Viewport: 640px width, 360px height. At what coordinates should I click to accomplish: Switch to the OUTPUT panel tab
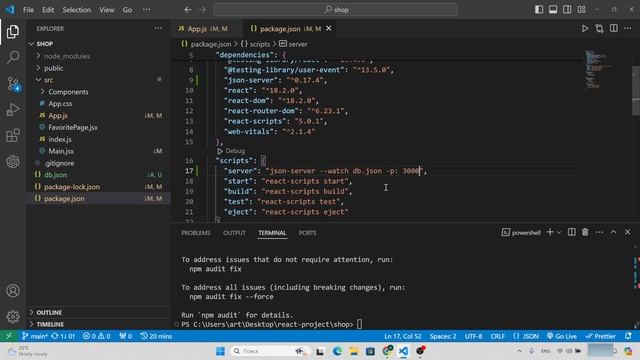pyautogui.click(x=234, y=233)
